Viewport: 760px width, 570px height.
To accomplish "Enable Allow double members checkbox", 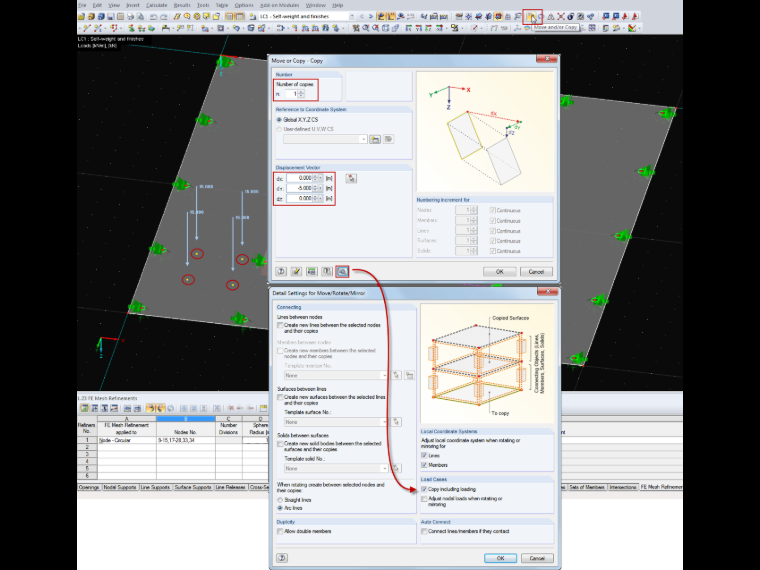I will click(x=280, y=531).
